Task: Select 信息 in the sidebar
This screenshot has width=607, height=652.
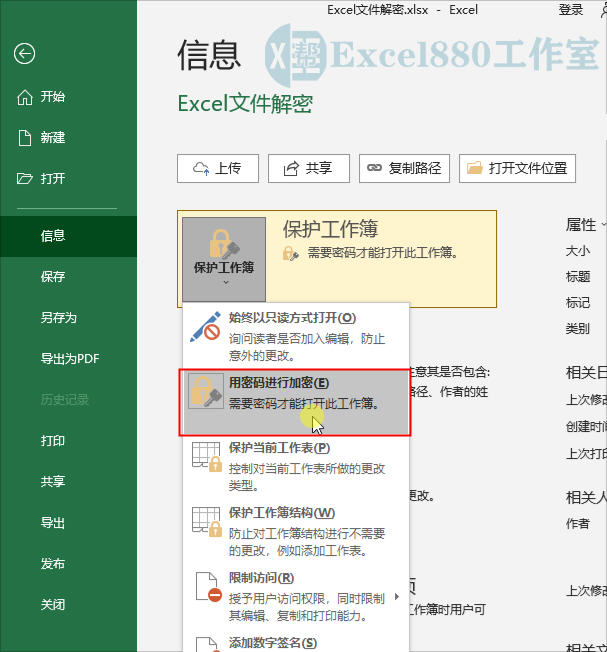Action: click(68, 236)
